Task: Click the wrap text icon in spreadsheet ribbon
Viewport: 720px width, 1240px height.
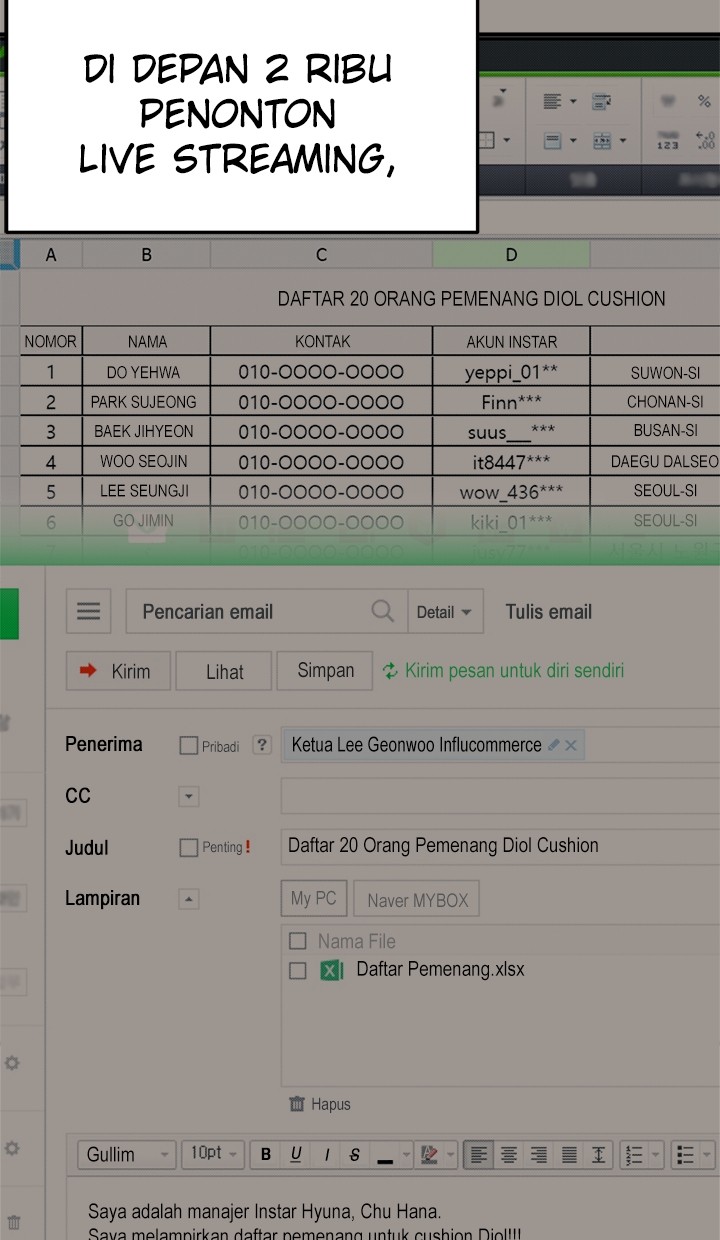Action: point(602,101)
